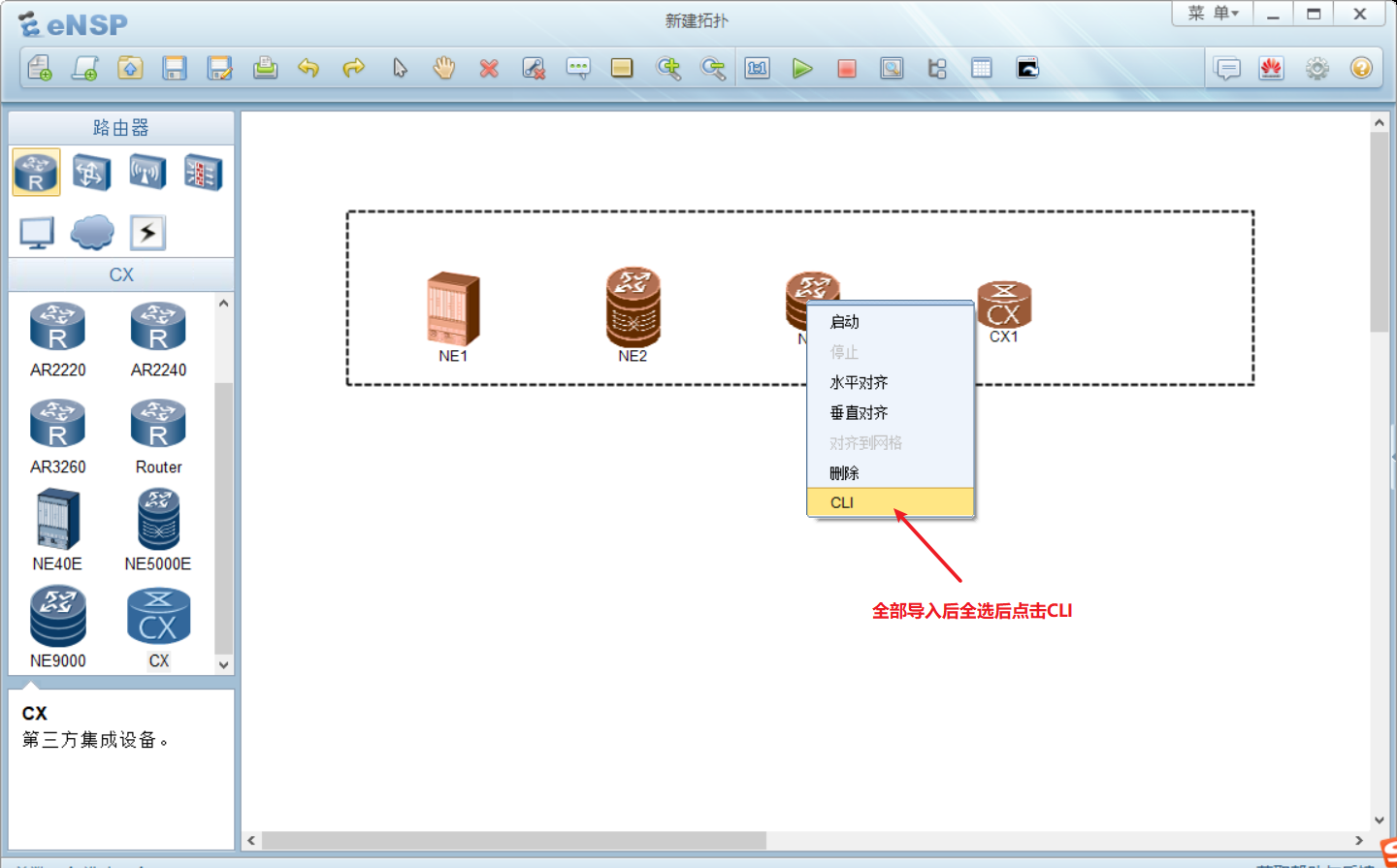
Task: Show all interfaces toolbar icon
Action: pyautogui.click(x=937, y=68)
